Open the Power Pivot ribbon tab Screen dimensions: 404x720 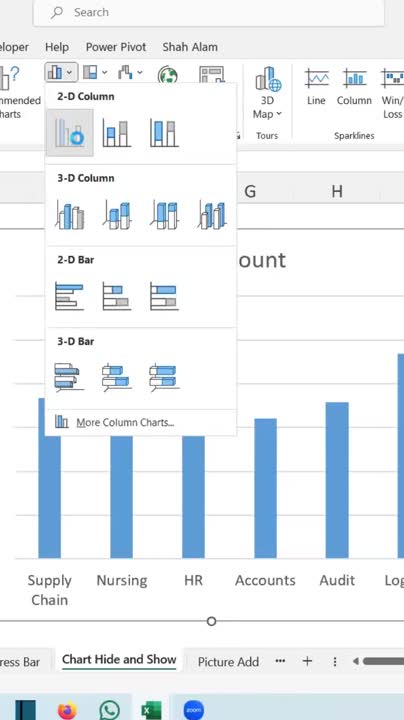coord(116,47)
